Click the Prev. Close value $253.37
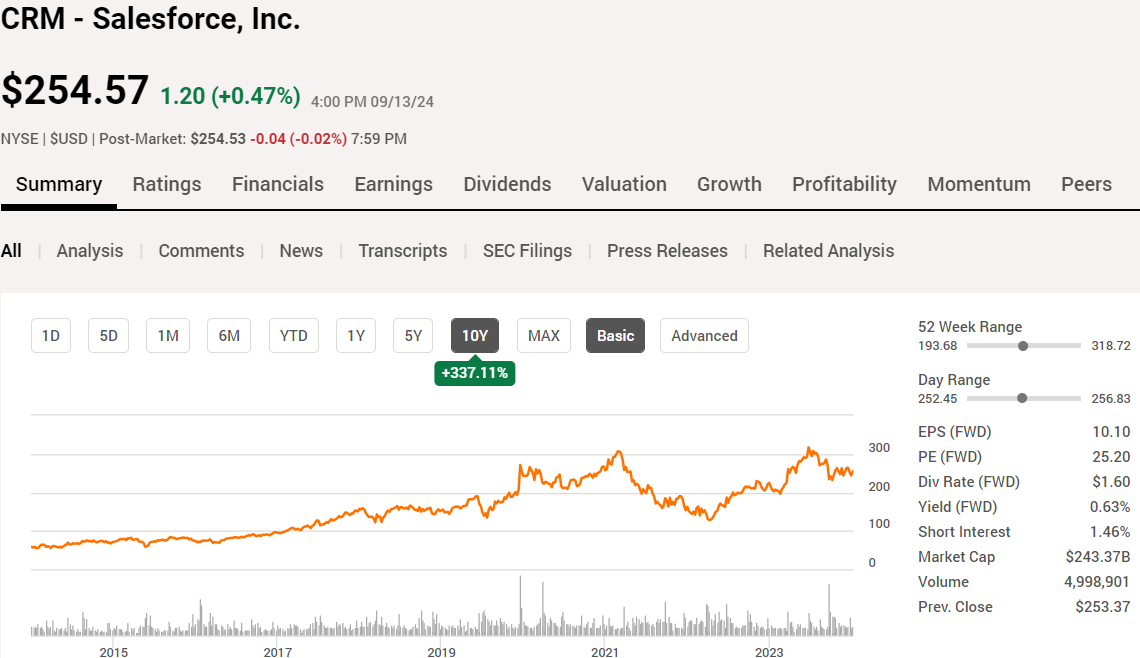The height and width of the screenshot is (658, 1140). coord(1103,606)
